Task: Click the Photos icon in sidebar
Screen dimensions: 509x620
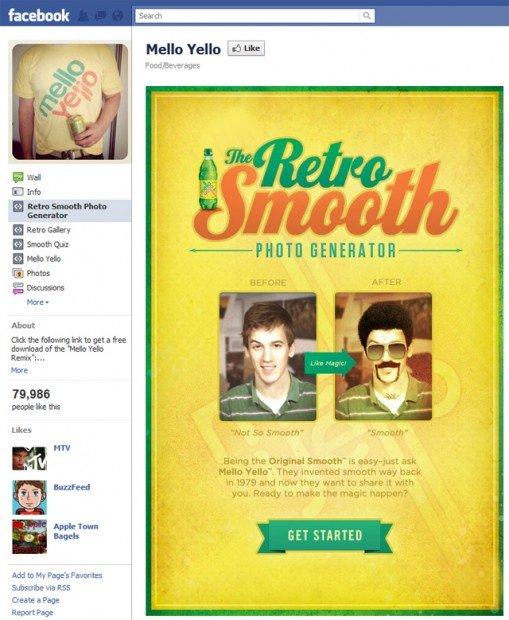Action: tap(18, 273)
